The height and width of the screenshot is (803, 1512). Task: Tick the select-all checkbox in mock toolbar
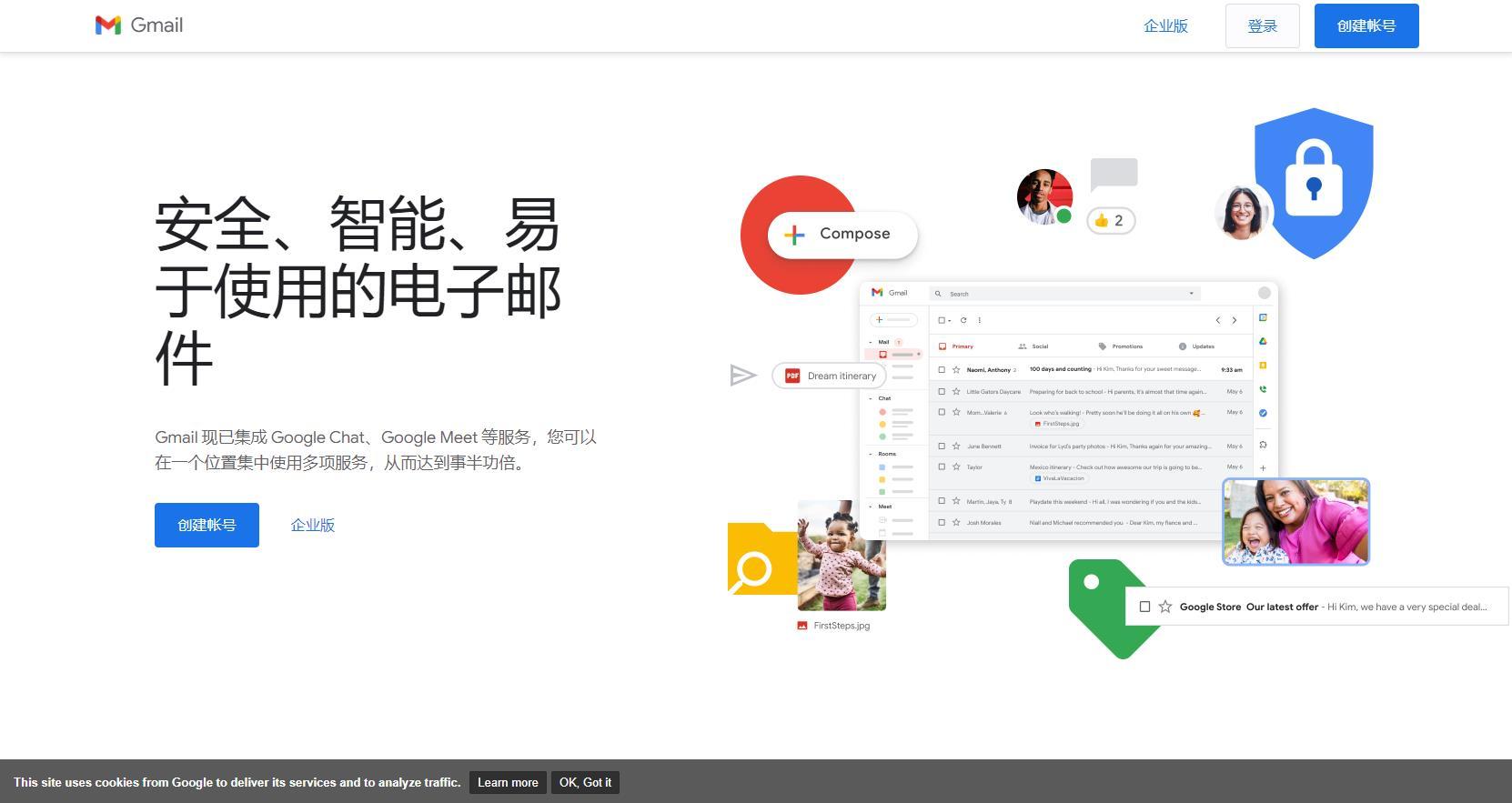click(x=942, y=320)
